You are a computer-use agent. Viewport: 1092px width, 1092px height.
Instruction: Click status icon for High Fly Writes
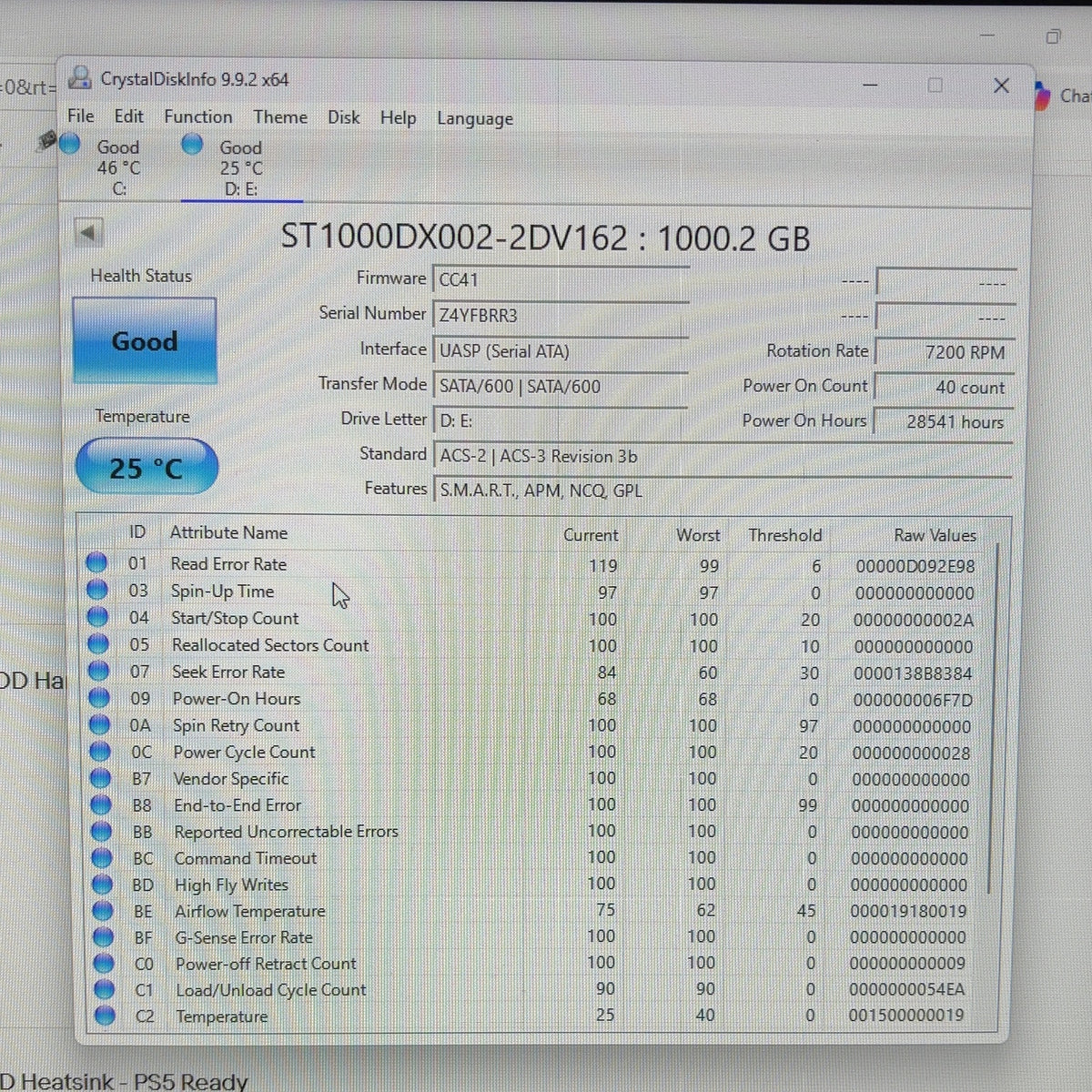(103, 885)
